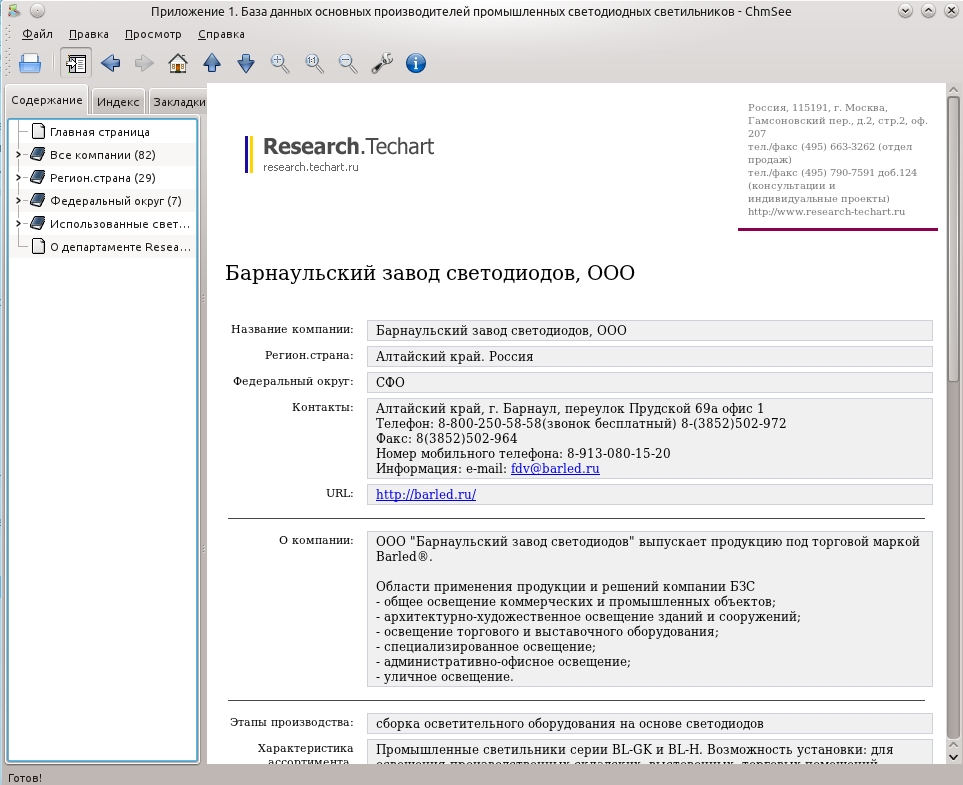
Task: Click the Print toolbar icon
Action: [30, 63]
